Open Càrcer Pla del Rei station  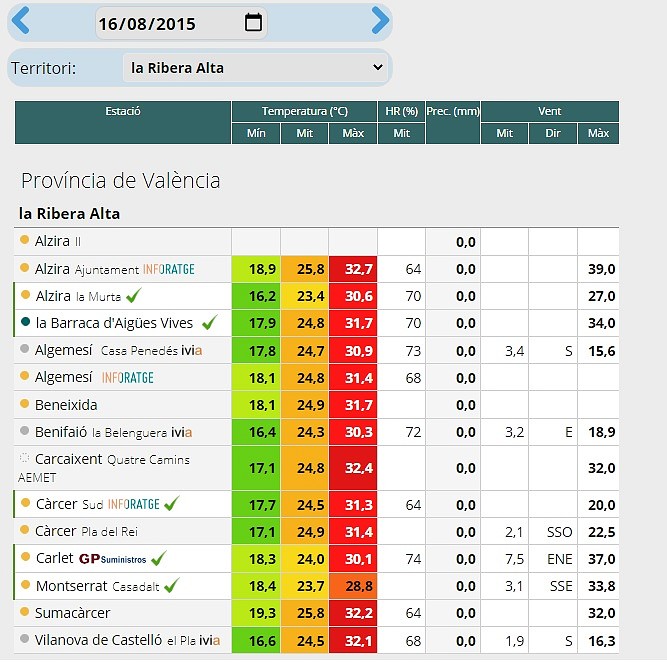(86, 531)
